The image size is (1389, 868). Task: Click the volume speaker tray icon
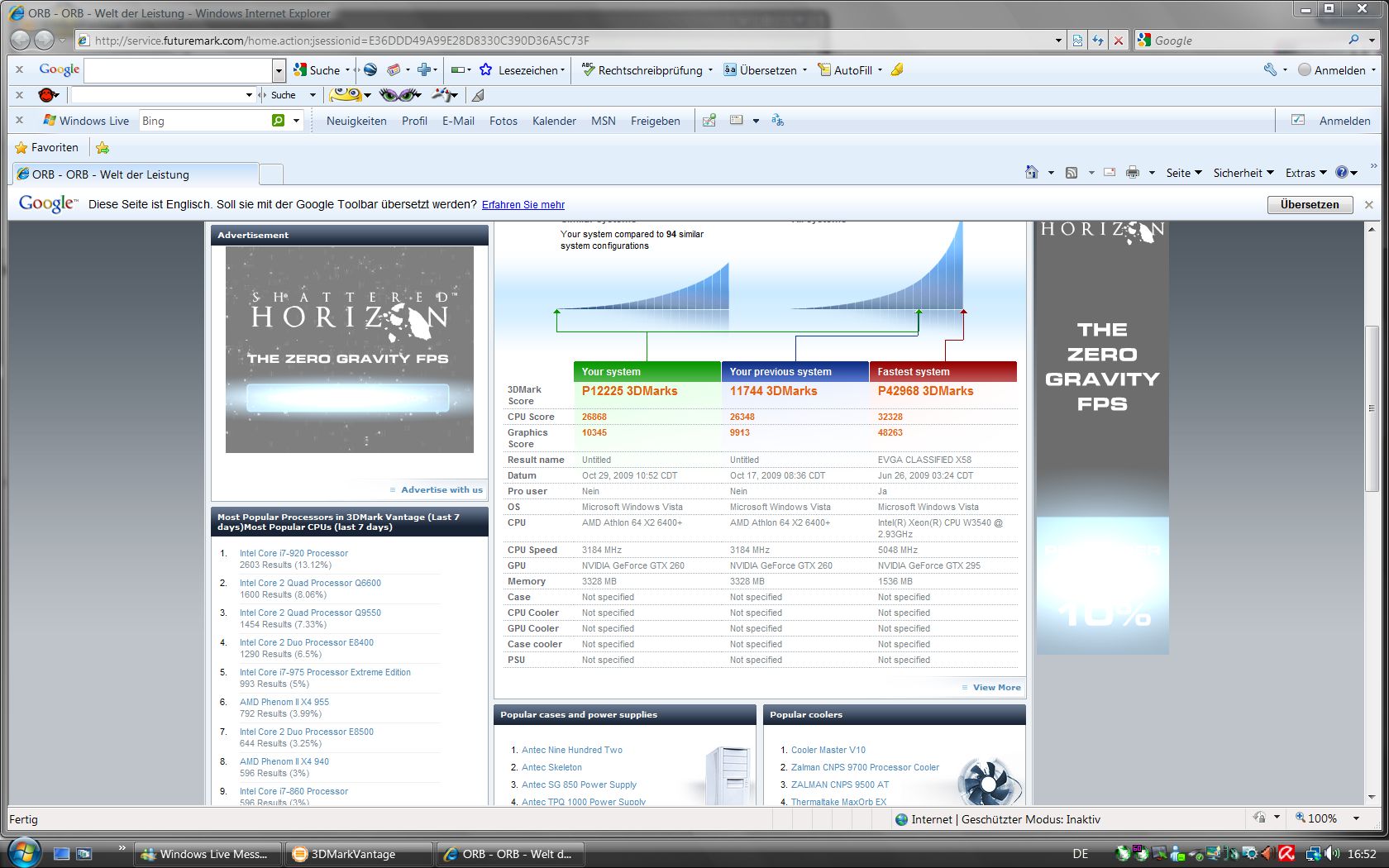[x=1332, y=853]
